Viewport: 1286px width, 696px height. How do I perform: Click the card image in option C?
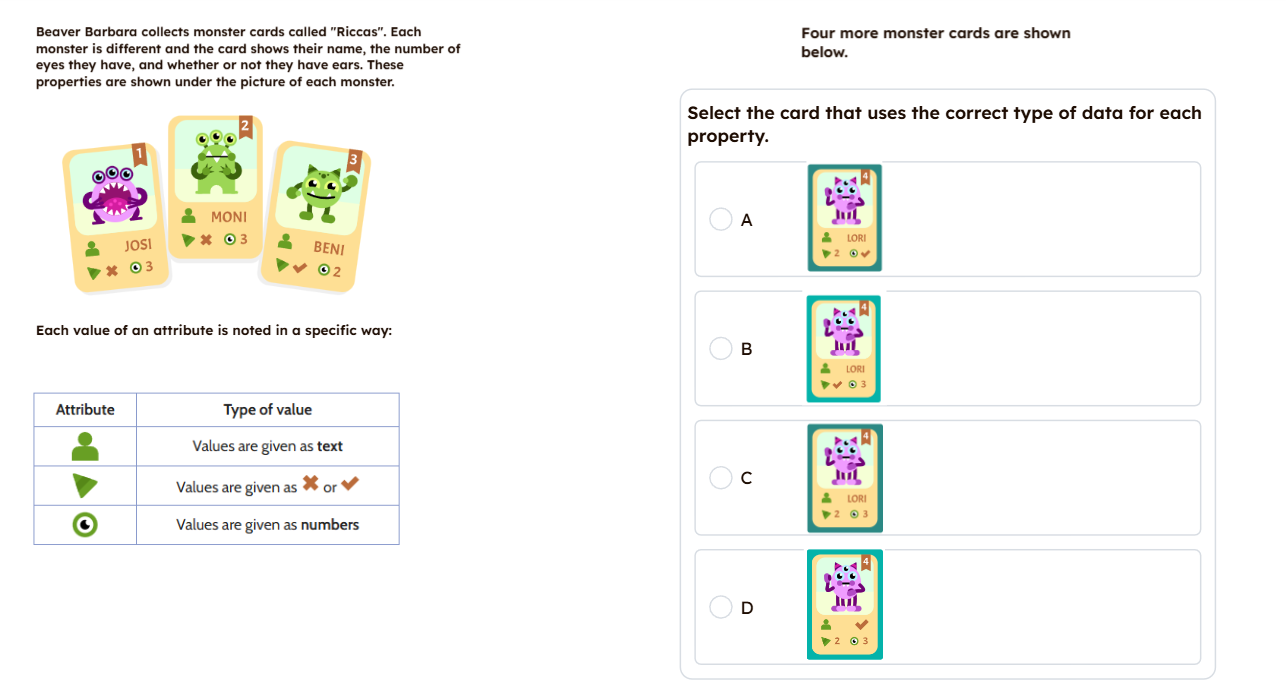click(x=845, y=478)
